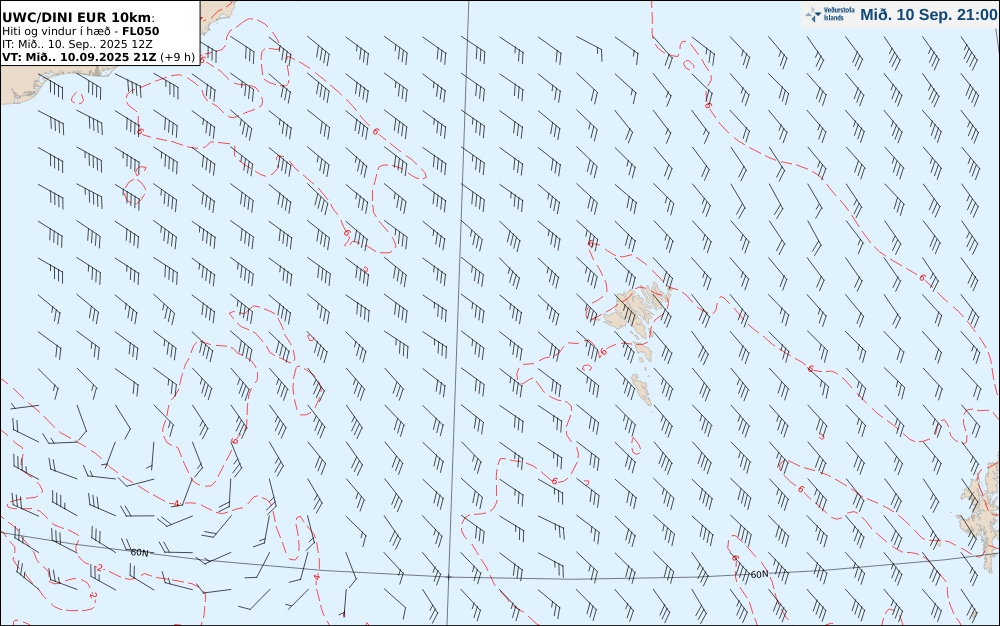Click the 'UWC/DINI EUR 10km' title

(x=78, y=17)
